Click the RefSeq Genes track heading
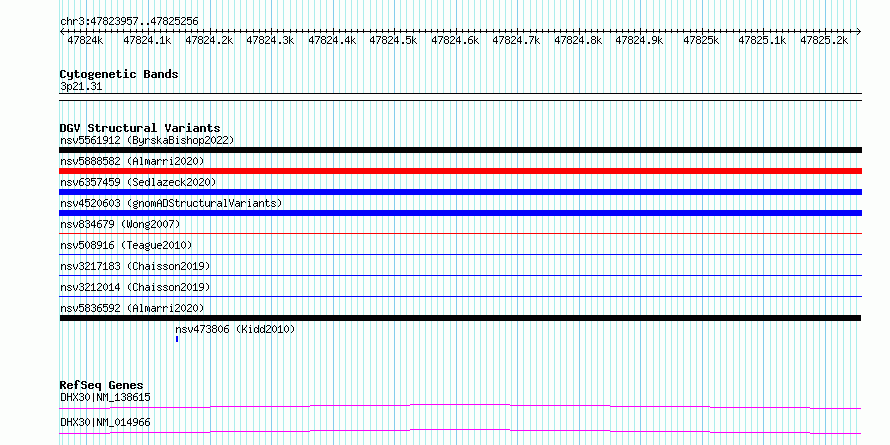 point(101,385)
